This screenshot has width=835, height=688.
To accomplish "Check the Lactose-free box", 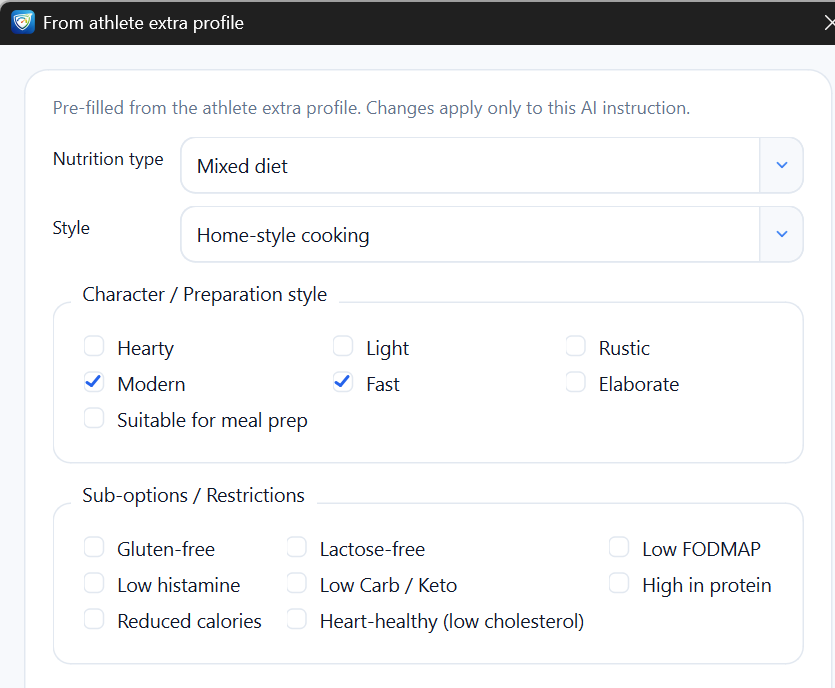I will (297, 548).
